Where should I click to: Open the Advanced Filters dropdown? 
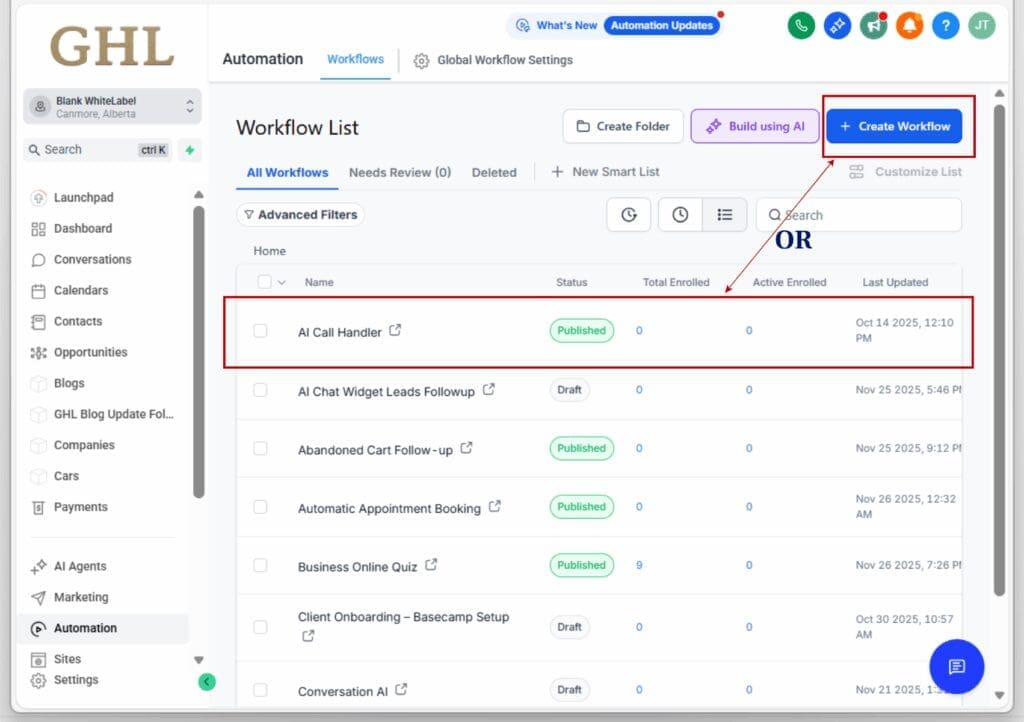[x=300, y=215]
